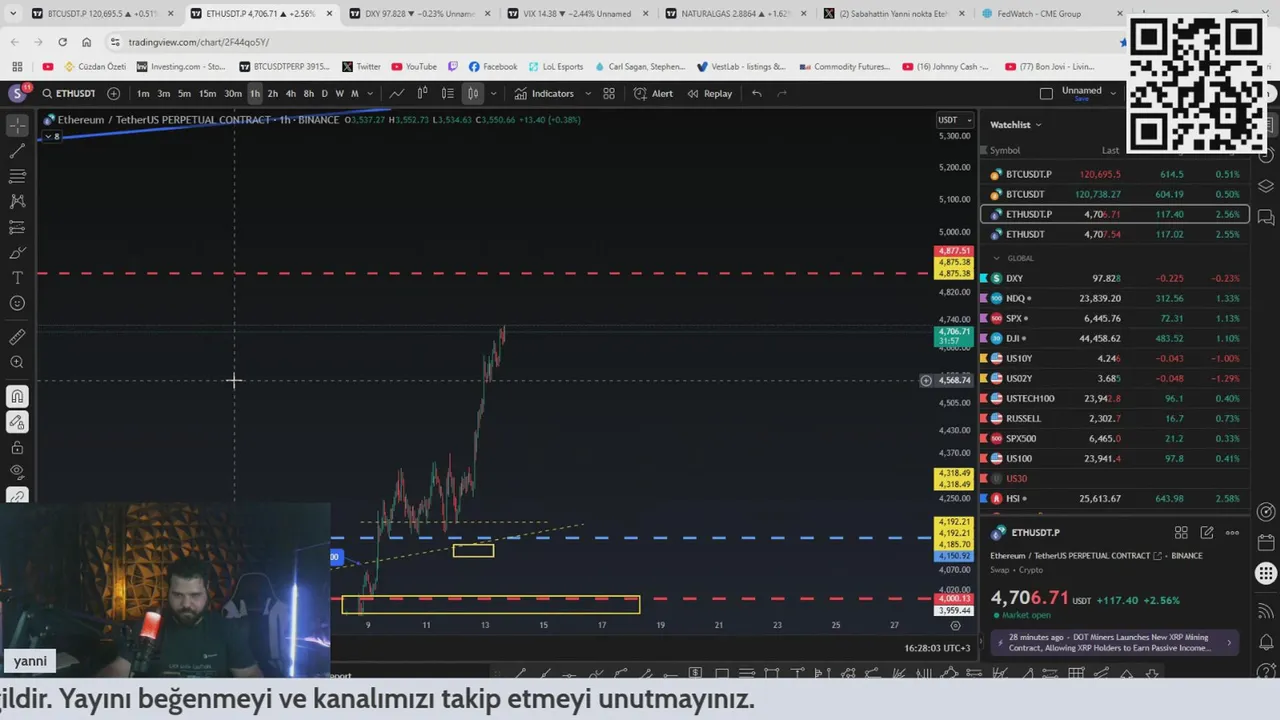Toggle magnet mode on the left toolbar
Screen dimensions: 1280x720
[x=17, y=397]
